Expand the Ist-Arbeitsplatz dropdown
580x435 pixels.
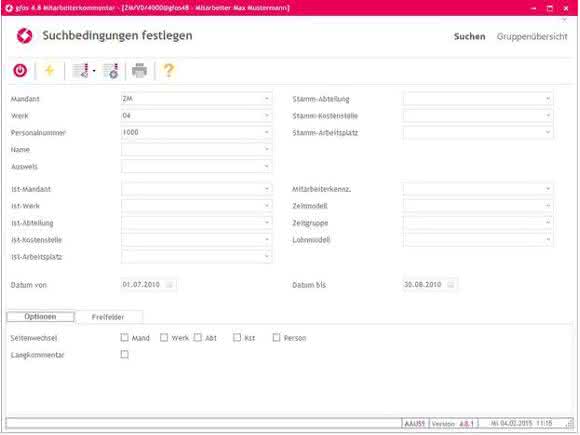pos(267,256)
